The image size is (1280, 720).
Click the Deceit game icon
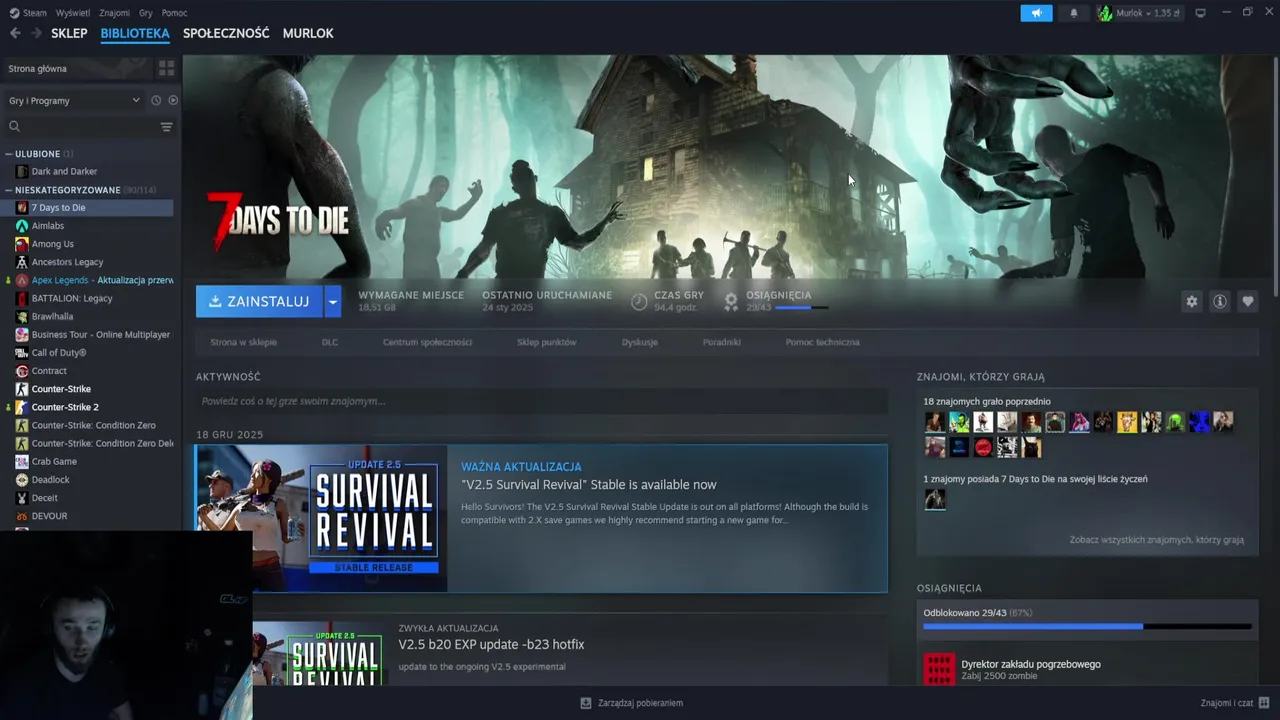click(x=22, y=498)
